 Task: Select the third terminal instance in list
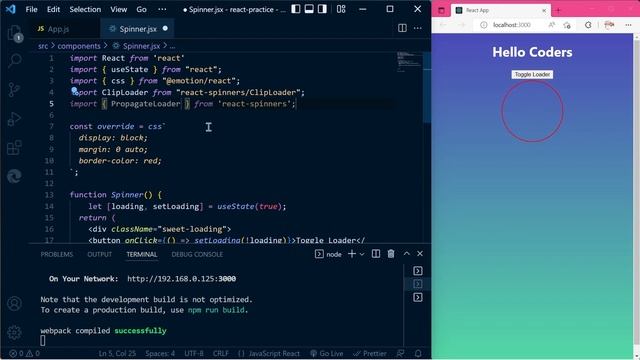pyautogui.click(x=418, y=297)
